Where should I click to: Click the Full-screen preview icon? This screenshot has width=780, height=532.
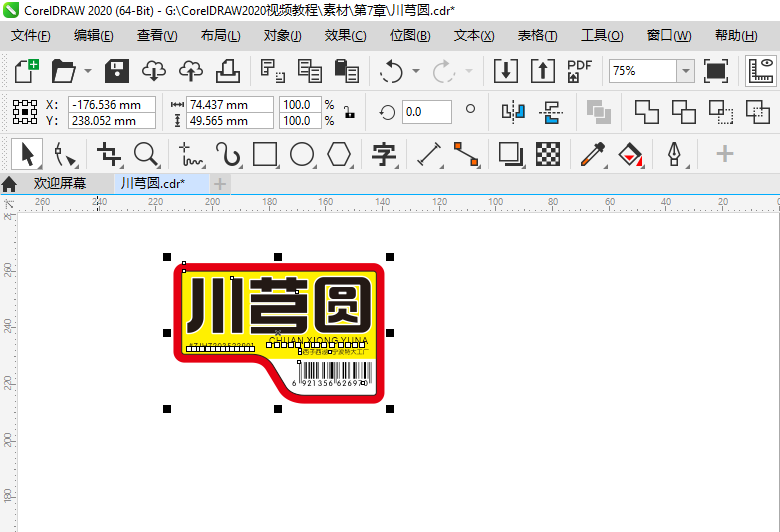tap(716, 71)
